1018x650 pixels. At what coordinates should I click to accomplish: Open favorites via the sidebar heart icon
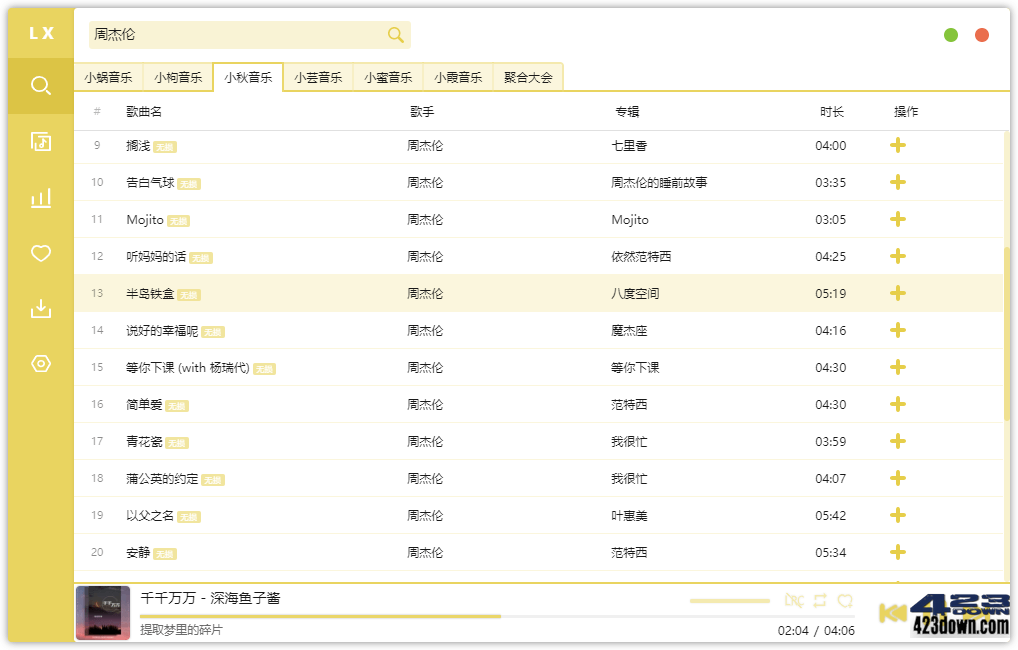coord(39,253)
